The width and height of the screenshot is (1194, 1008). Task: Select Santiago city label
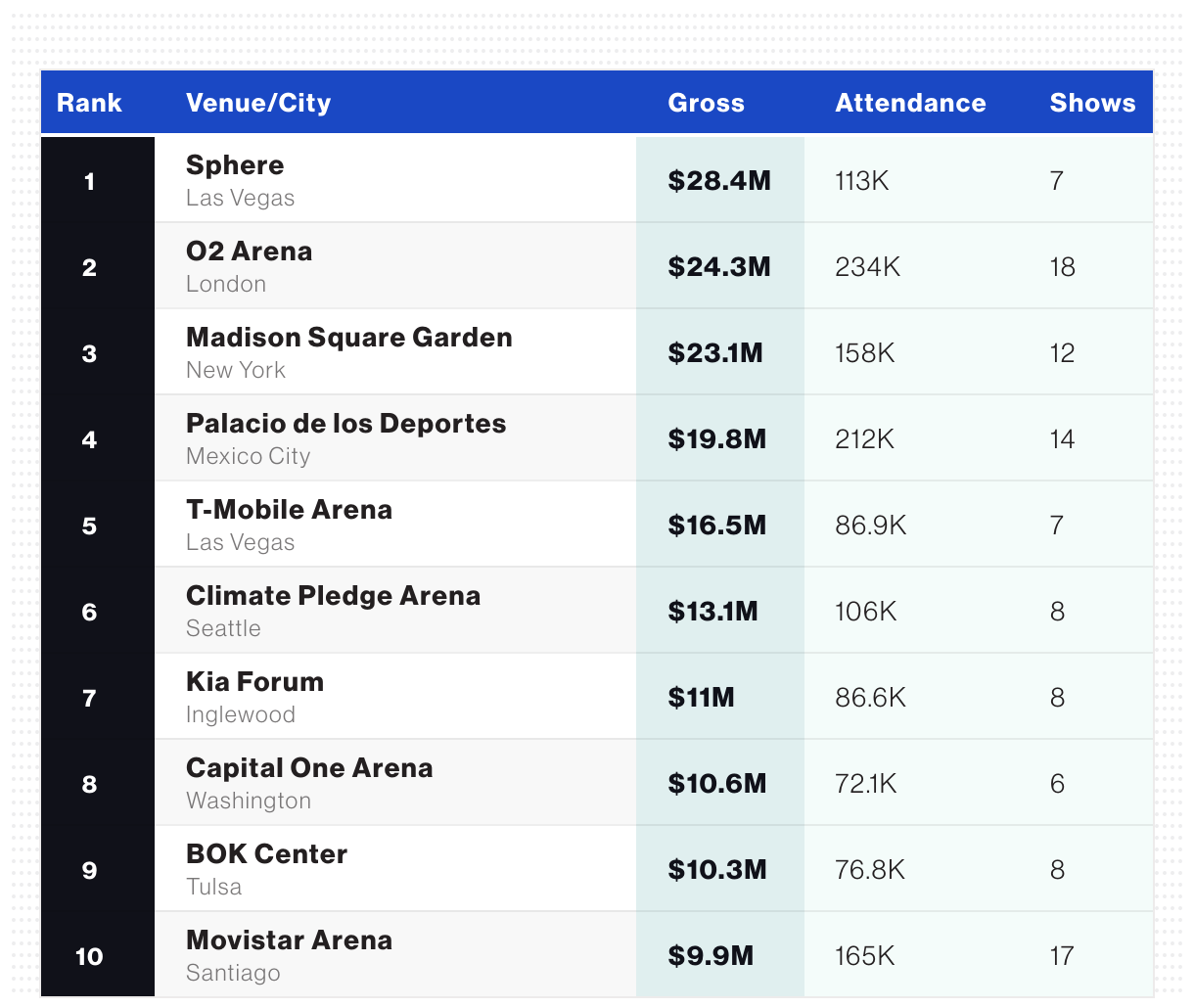[233, 973]
